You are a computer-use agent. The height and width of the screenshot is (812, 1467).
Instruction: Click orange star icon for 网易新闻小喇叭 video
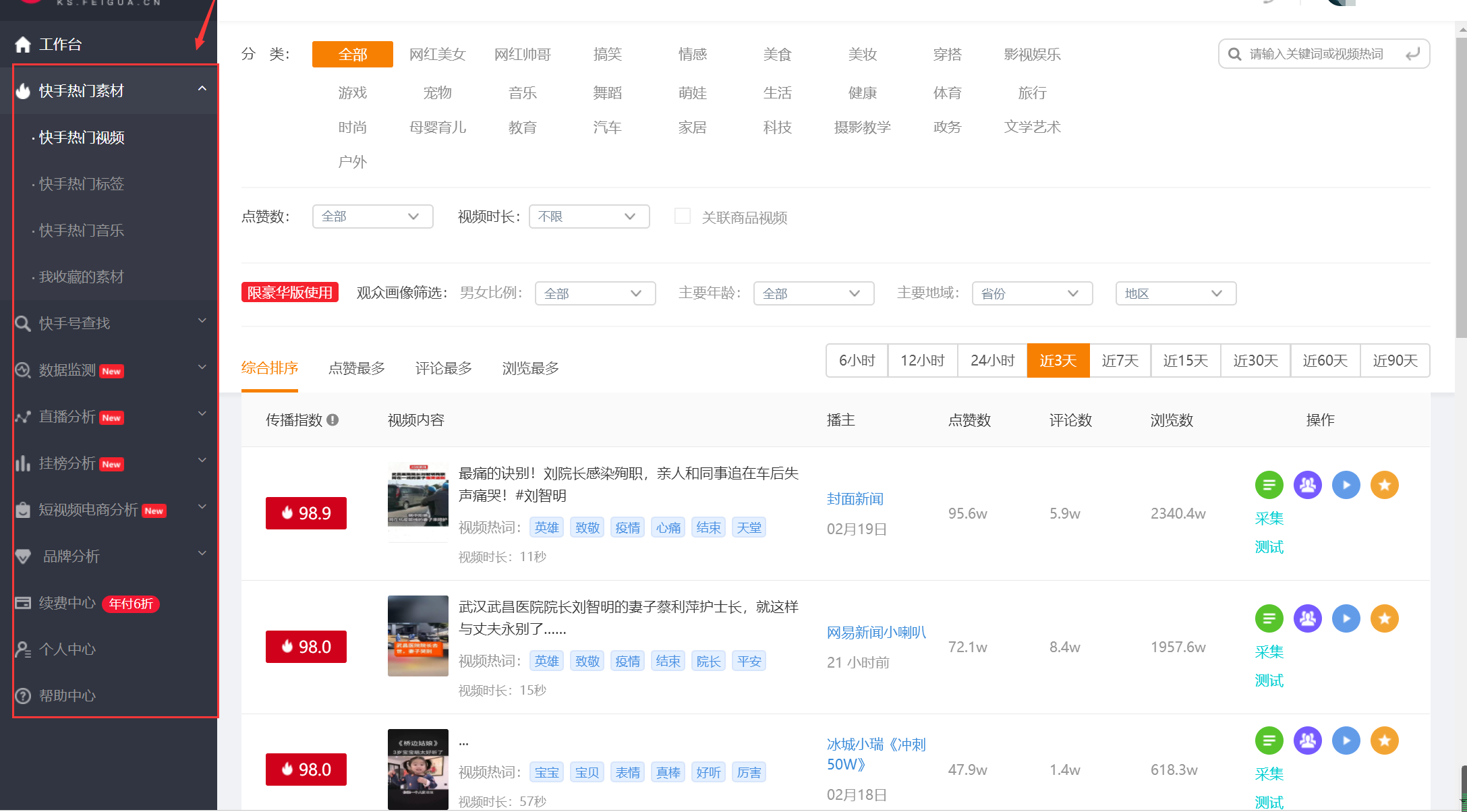click(1385, 618)
